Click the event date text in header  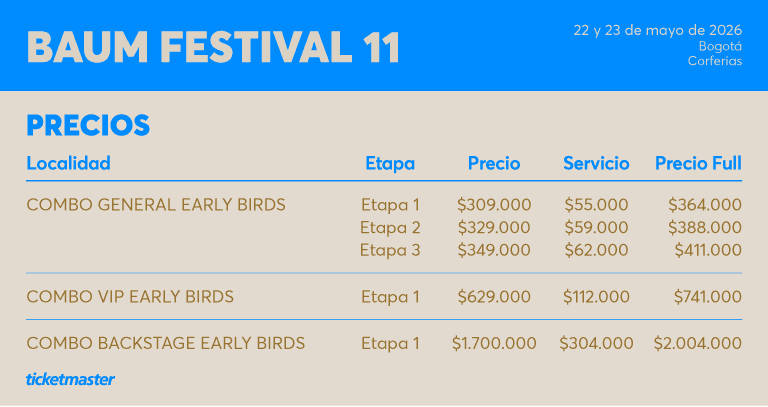(x=658, y=30)
